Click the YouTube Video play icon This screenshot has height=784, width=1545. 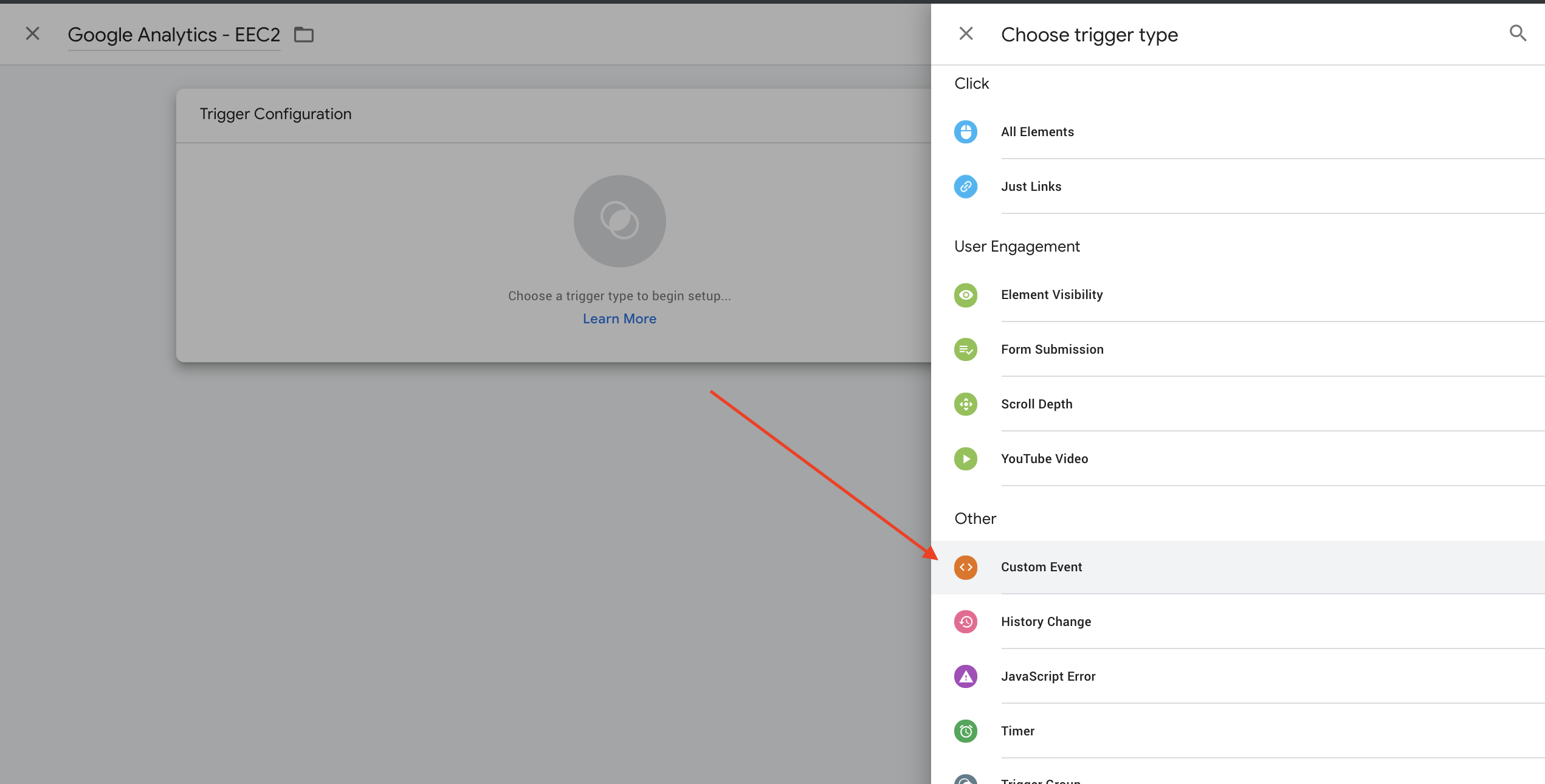(x=965, y=459)
